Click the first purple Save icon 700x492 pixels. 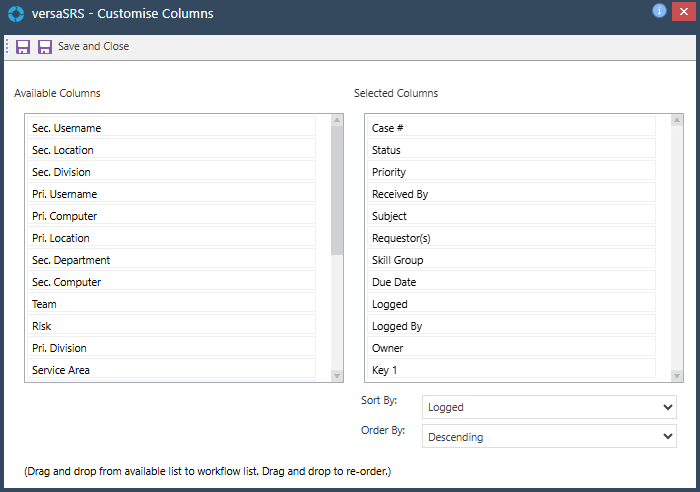pyautogui.click(x=23, y=47)
